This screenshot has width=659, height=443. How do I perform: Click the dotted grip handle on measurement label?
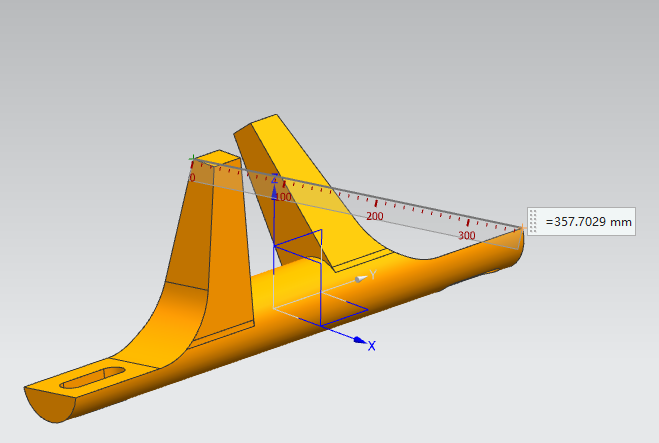coord(534,221)
